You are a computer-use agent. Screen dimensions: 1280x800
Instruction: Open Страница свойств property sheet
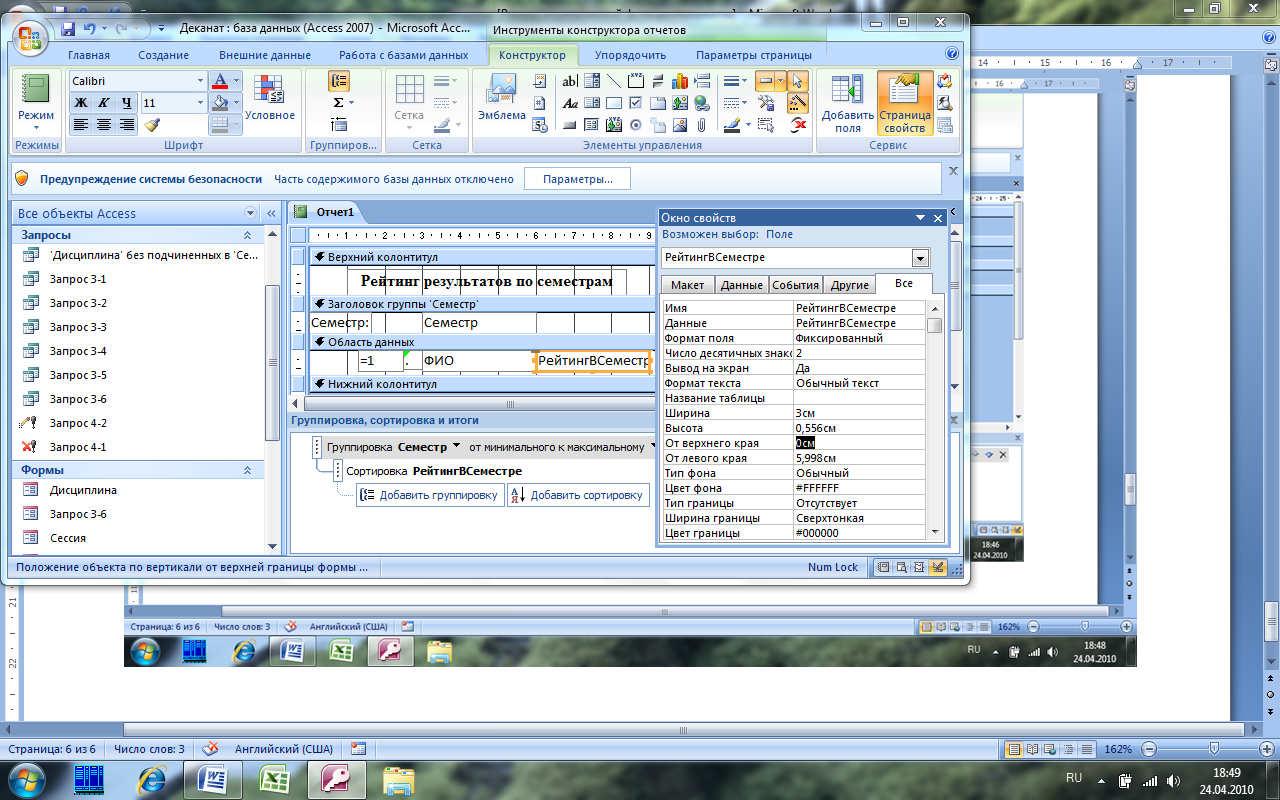coord(905,103)
